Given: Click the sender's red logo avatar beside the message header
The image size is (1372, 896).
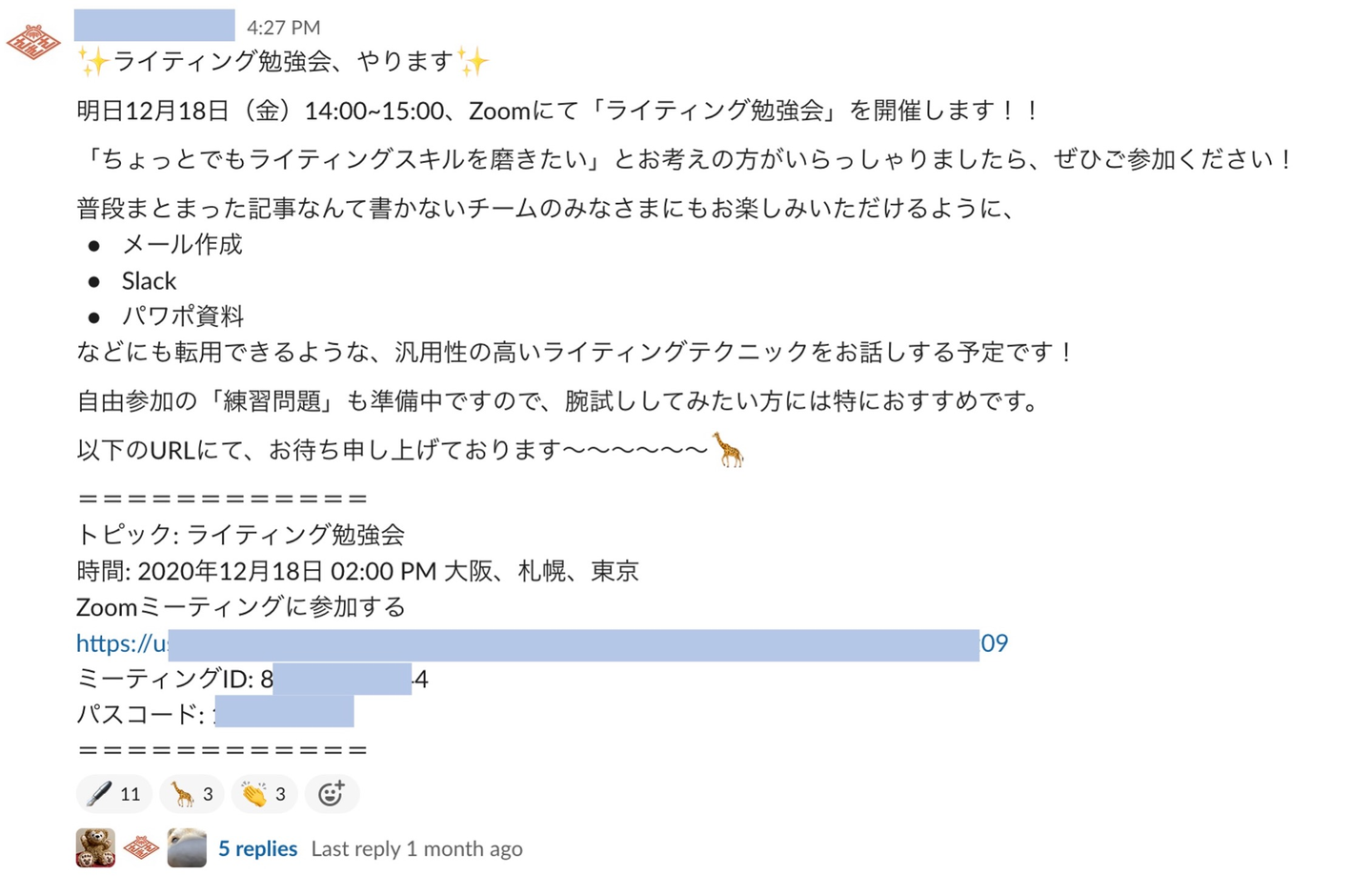Looking at the screenshot, I should click(33, 42).
